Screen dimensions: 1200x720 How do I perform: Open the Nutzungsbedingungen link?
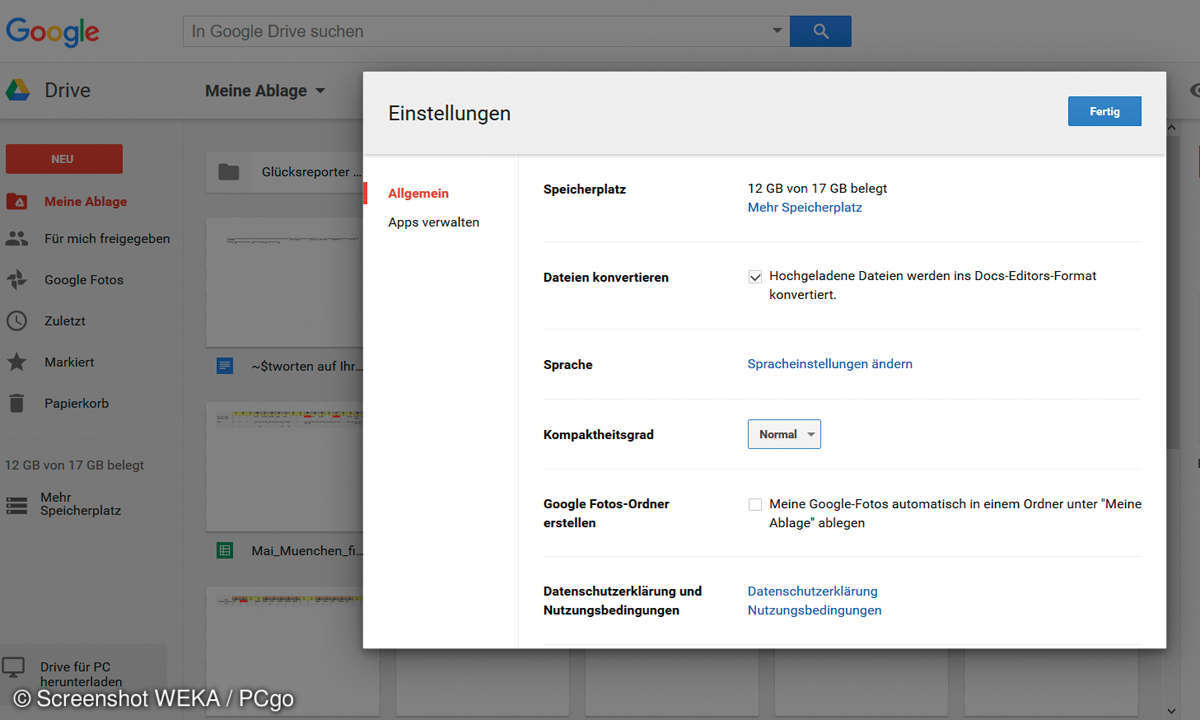[x=815, y=610]
